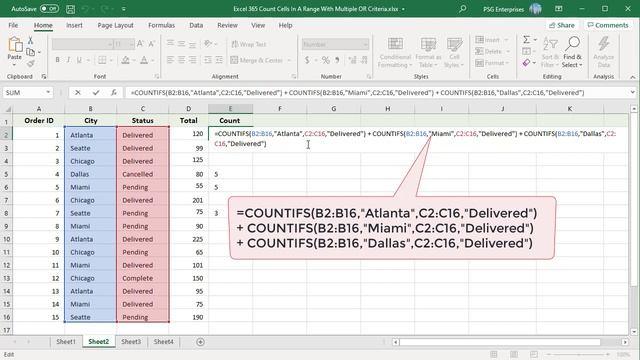
Task: Expand the formula bar chevron
Action: point(633,93)
